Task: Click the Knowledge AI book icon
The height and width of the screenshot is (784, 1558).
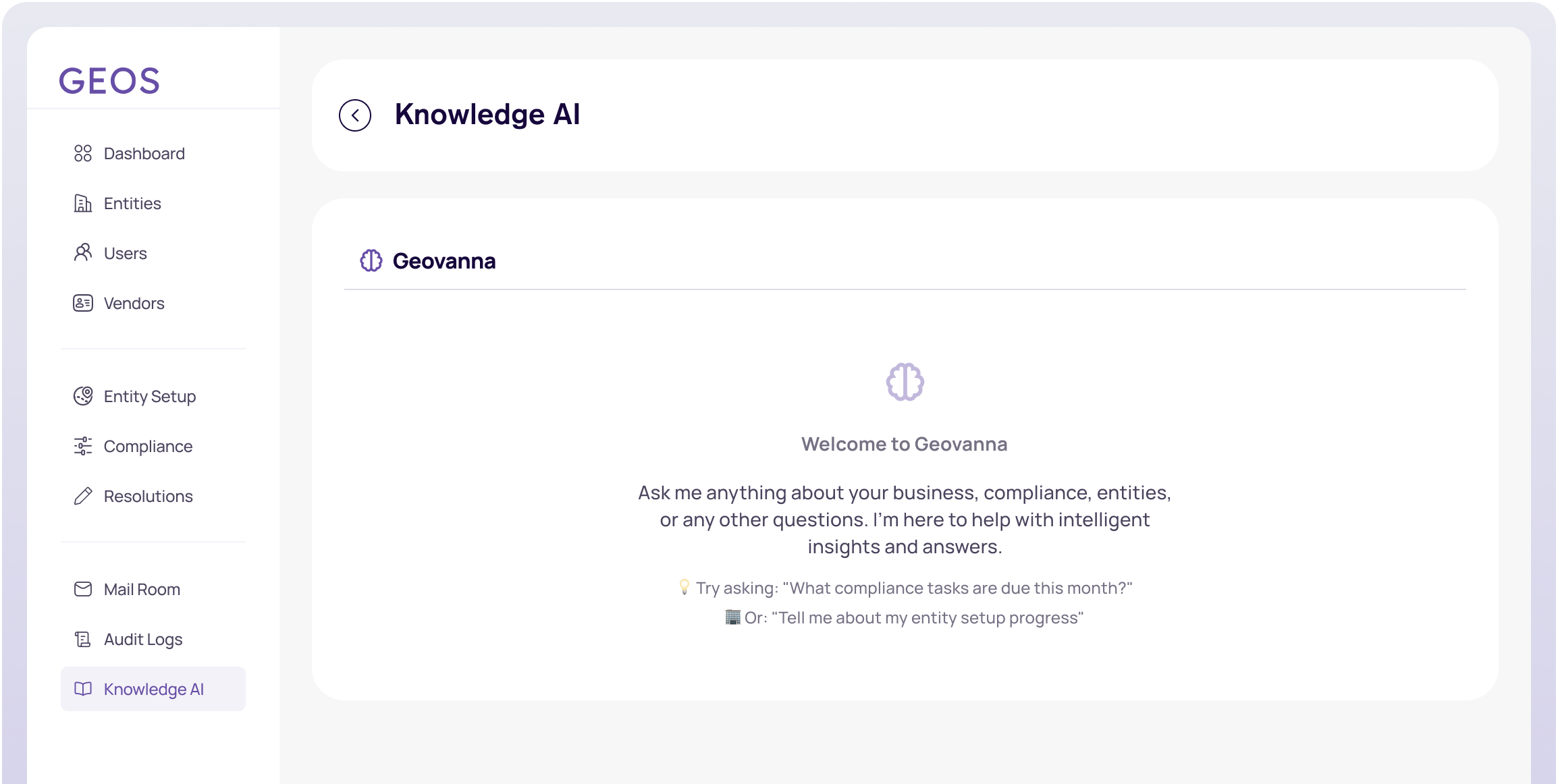Action: [x=83, y=689]
